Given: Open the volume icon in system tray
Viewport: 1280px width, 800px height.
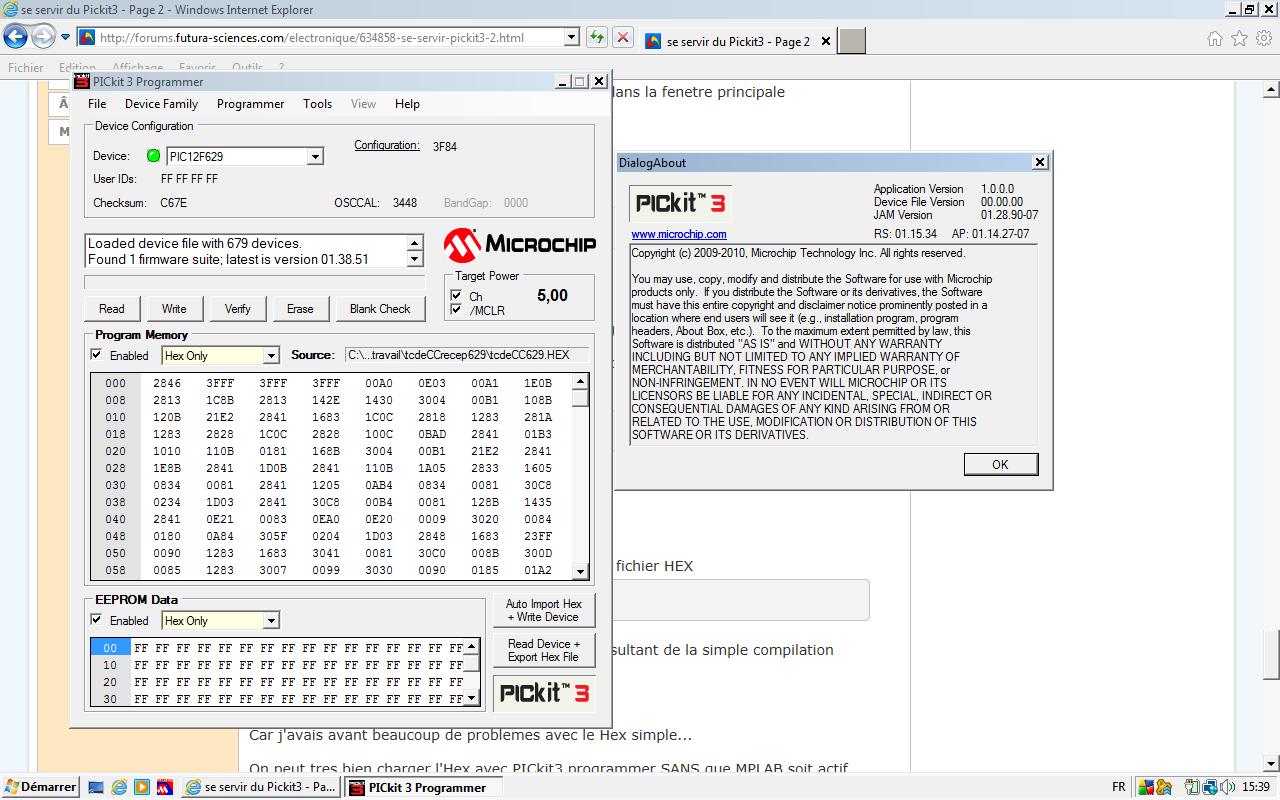Looking at the screenshot, I should [x=1226, y=787].
